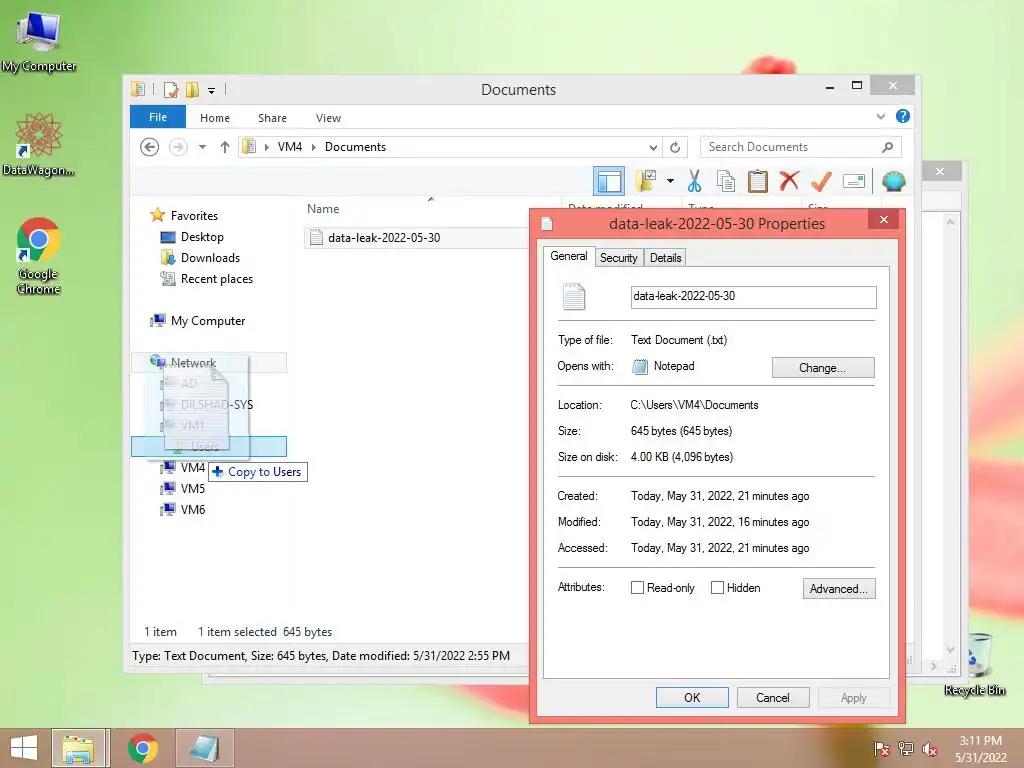Image resolution: width=1024 pixels, height=768 pixels.
Task: Click the network tray icon
Action: coord(905,748)
